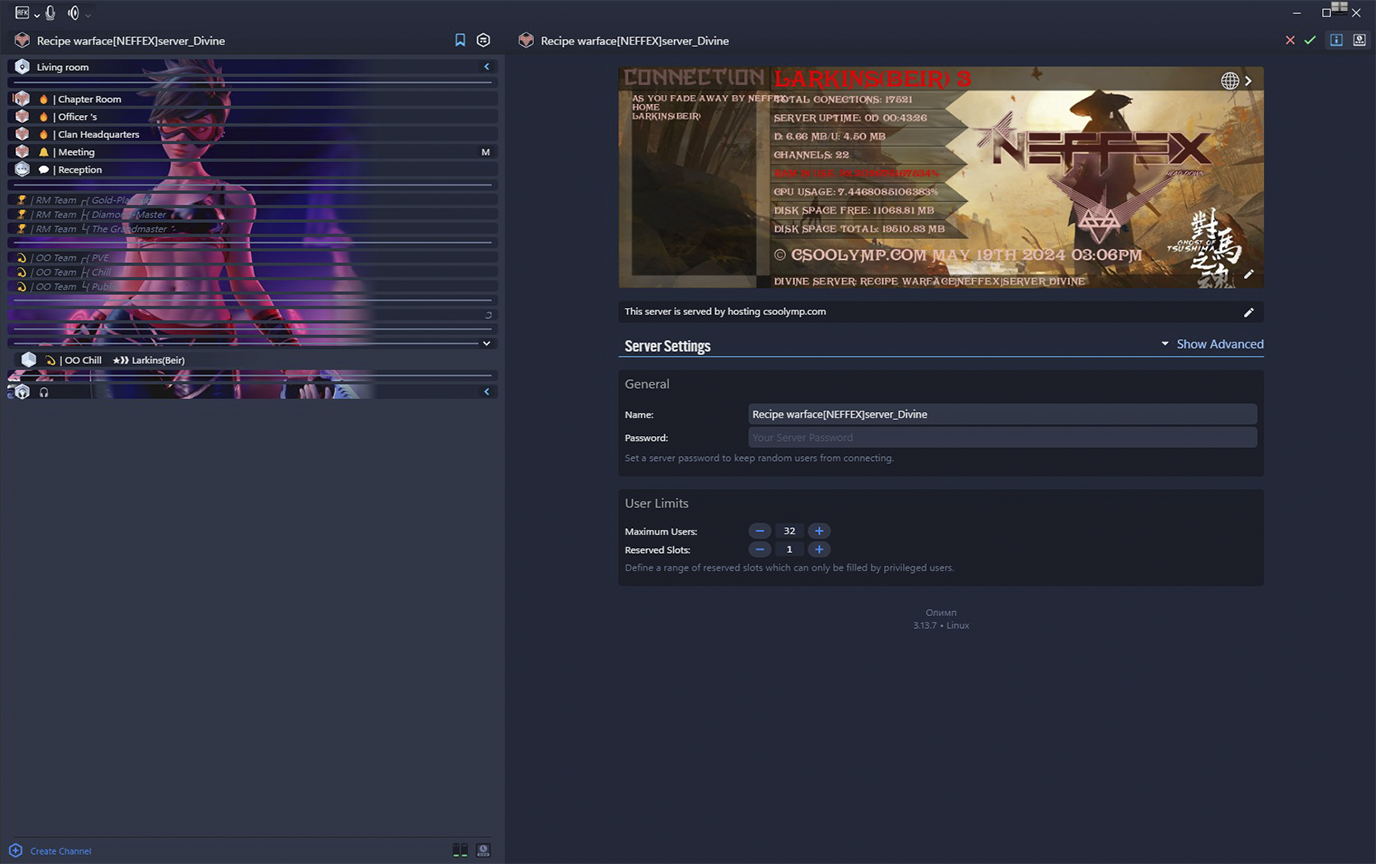Click the RFK icon in the top bar

coord(21,13)
